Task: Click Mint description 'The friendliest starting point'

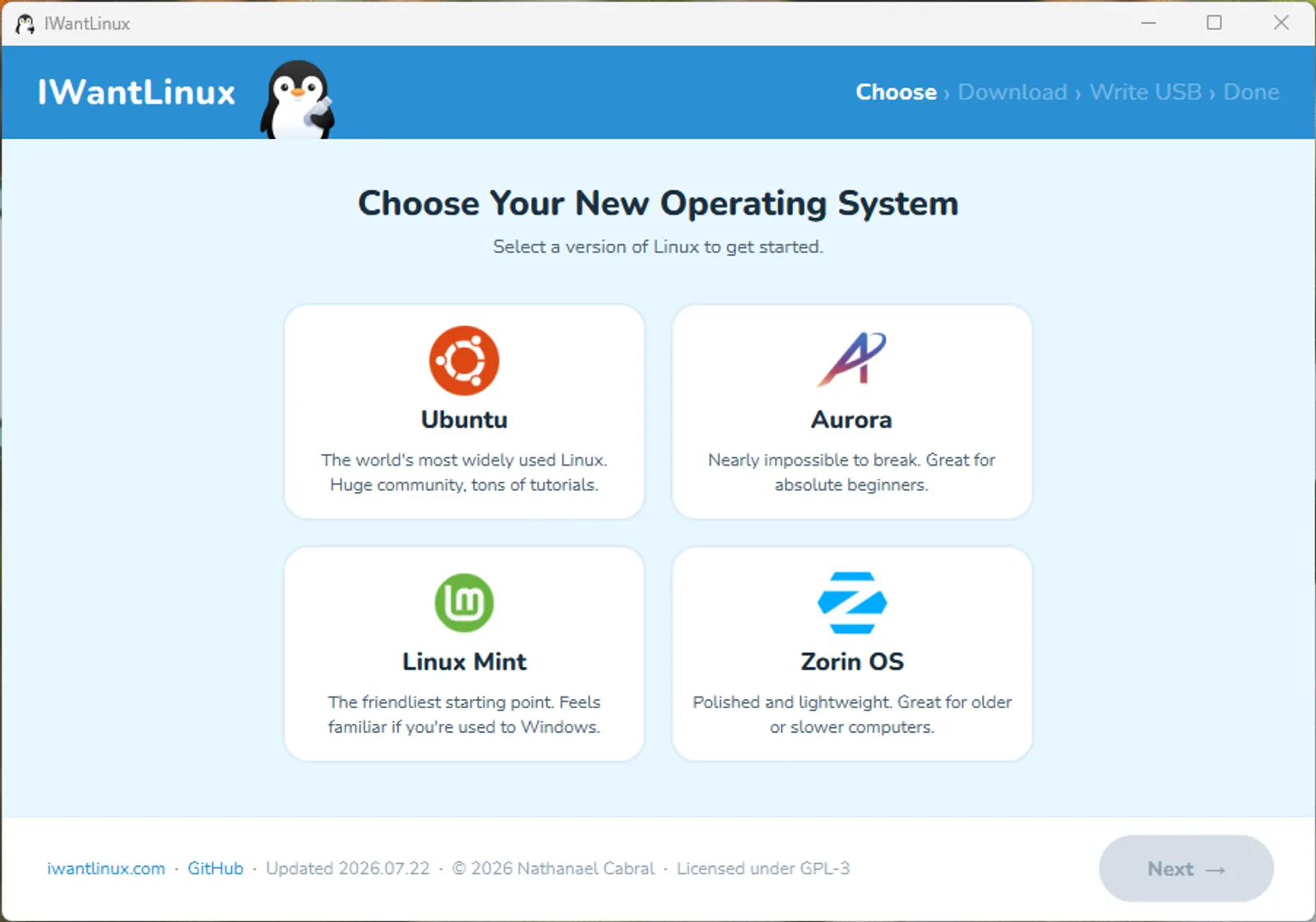Action: tap(464, 714)
